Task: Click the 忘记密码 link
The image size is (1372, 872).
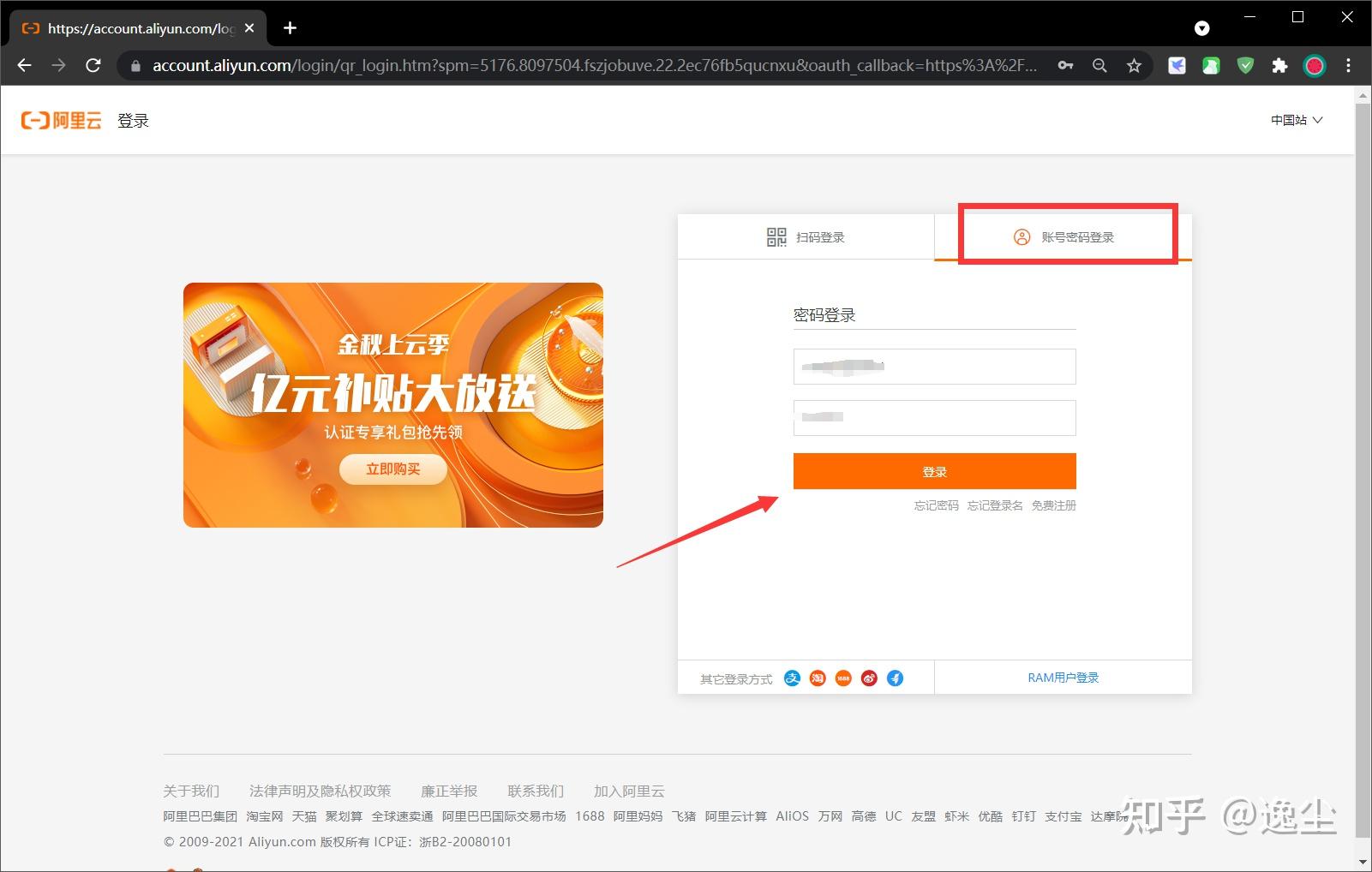Action: click(937, 505)
